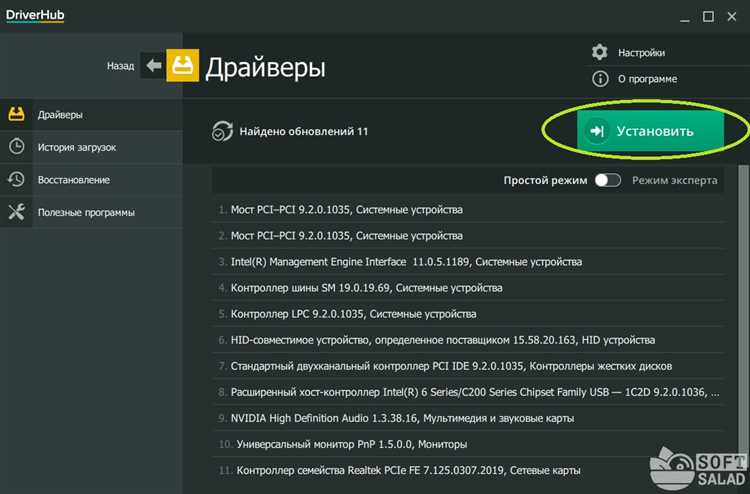Toggle the Простой режим / Режим эксперта switch
The width and height of the screenshot is (750, 494).
pyautogui.click(x=607, y=180)
